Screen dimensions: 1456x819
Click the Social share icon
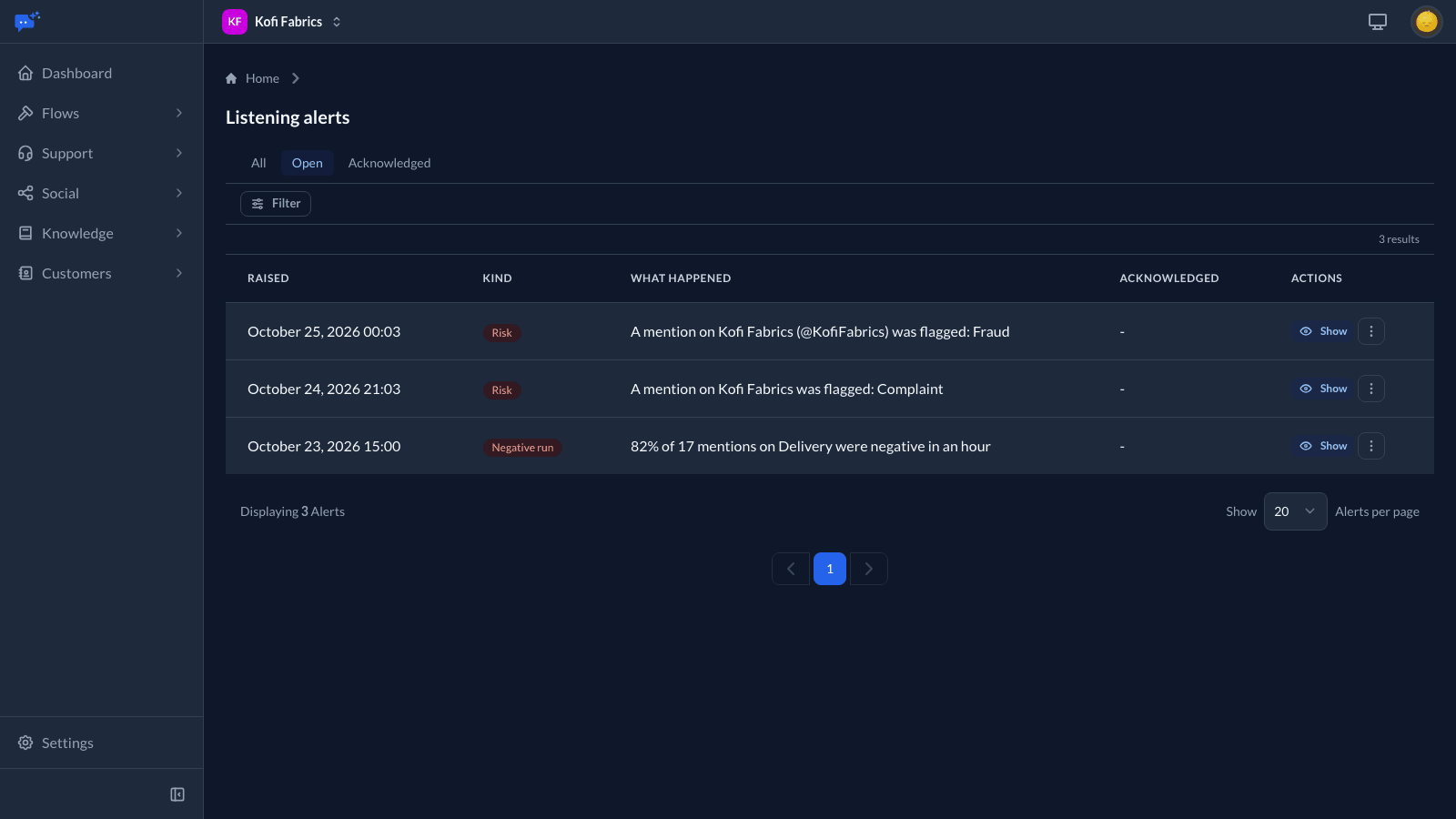25,193
